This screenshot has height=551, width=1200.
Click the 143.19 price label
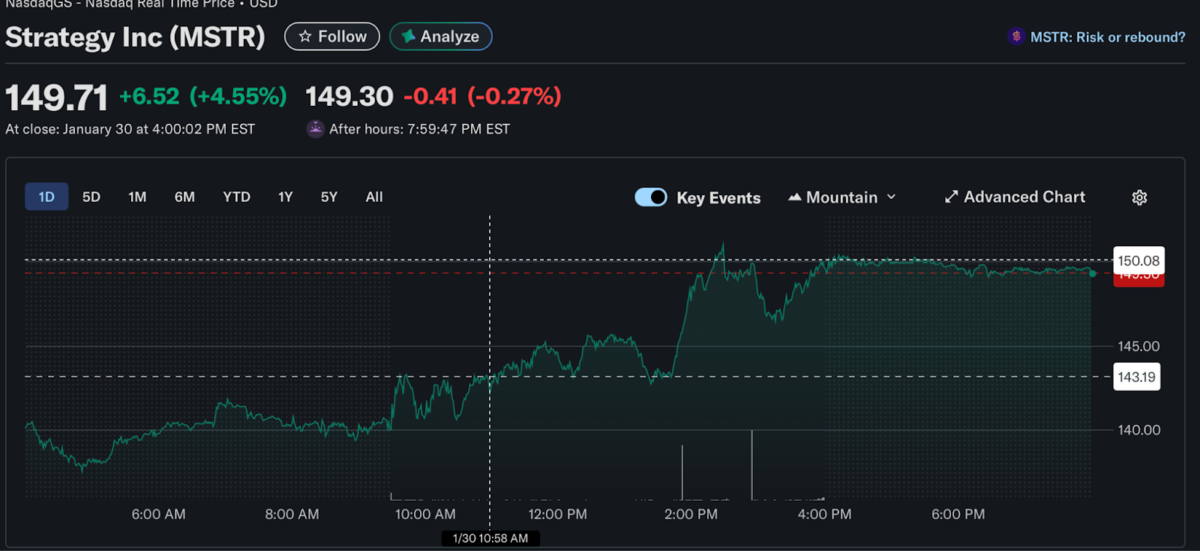click(x=1138, y=377)
